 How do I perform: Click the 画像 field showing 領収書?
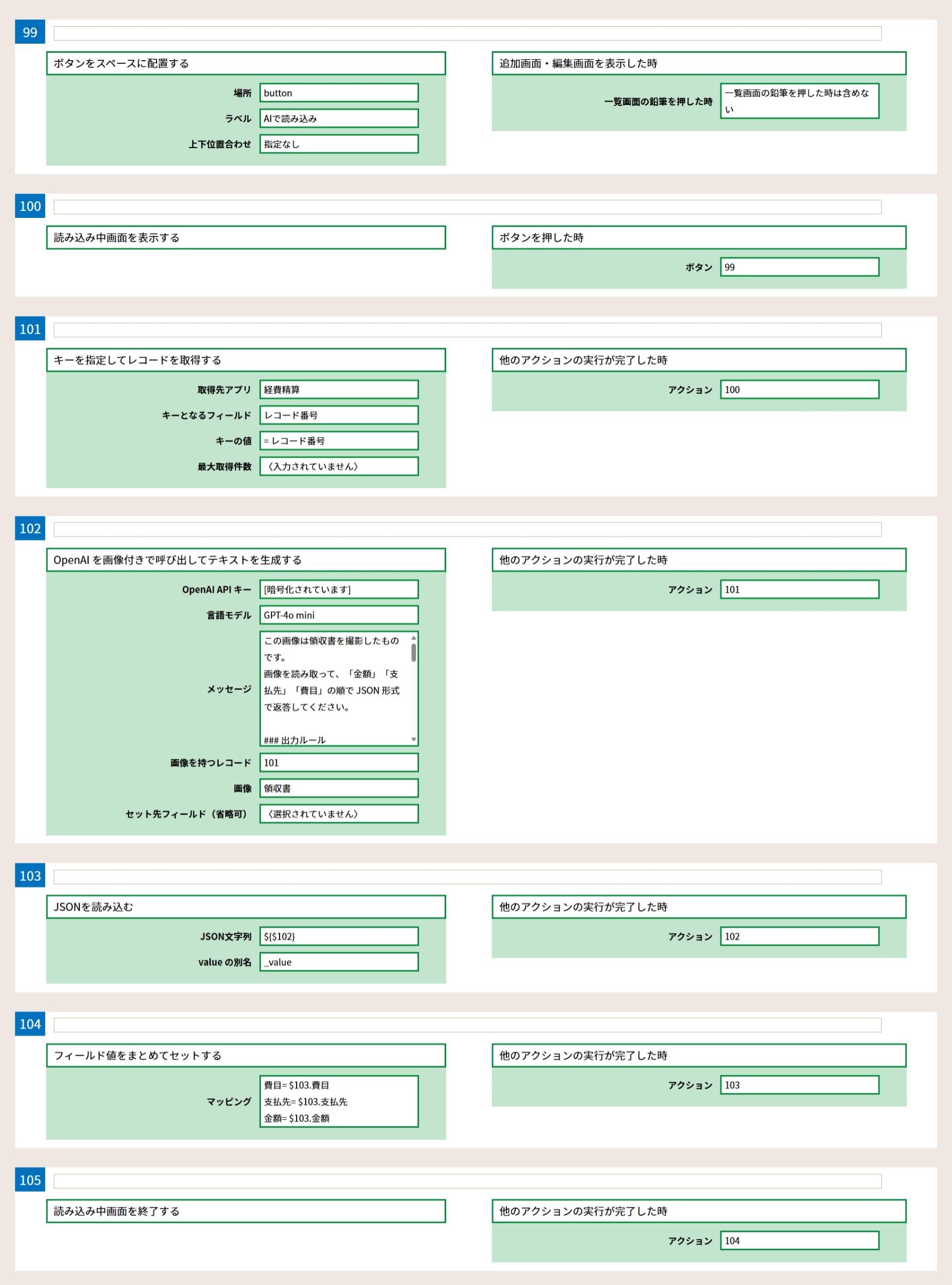tap(338, 788)
